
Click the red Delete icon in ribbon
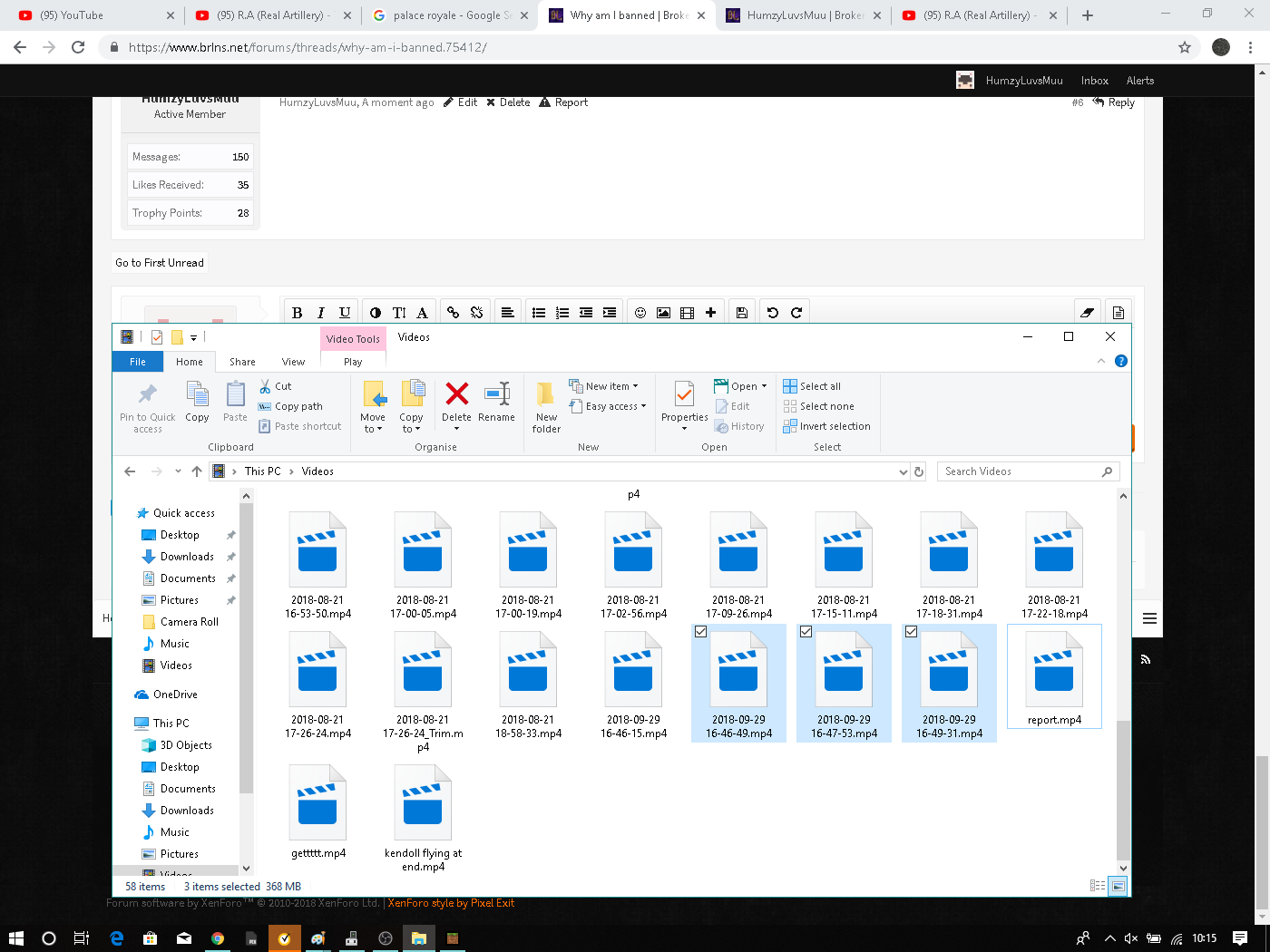456,393
